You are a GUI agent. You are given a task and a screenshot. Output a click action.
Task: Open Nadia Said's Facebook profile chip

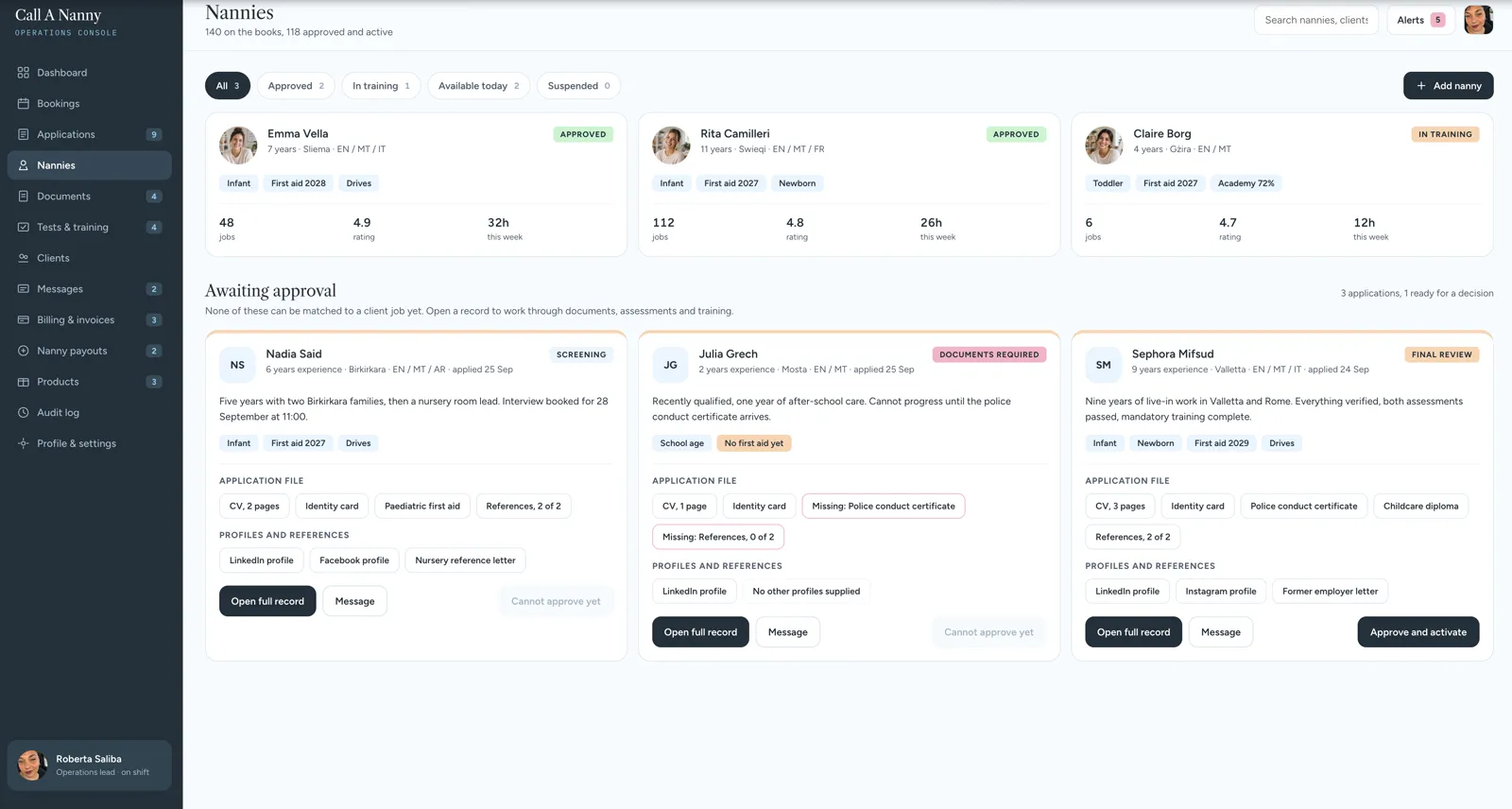pos(354,560)
